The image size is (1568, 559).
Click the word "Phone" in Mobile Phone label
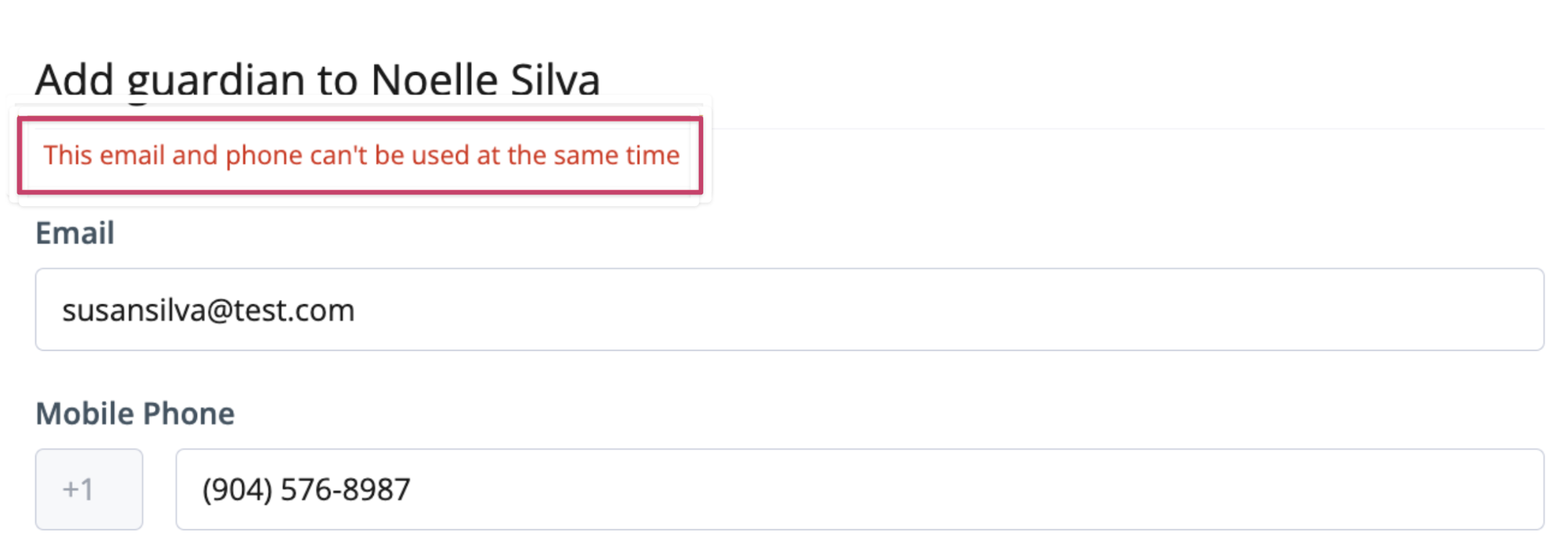188,413
